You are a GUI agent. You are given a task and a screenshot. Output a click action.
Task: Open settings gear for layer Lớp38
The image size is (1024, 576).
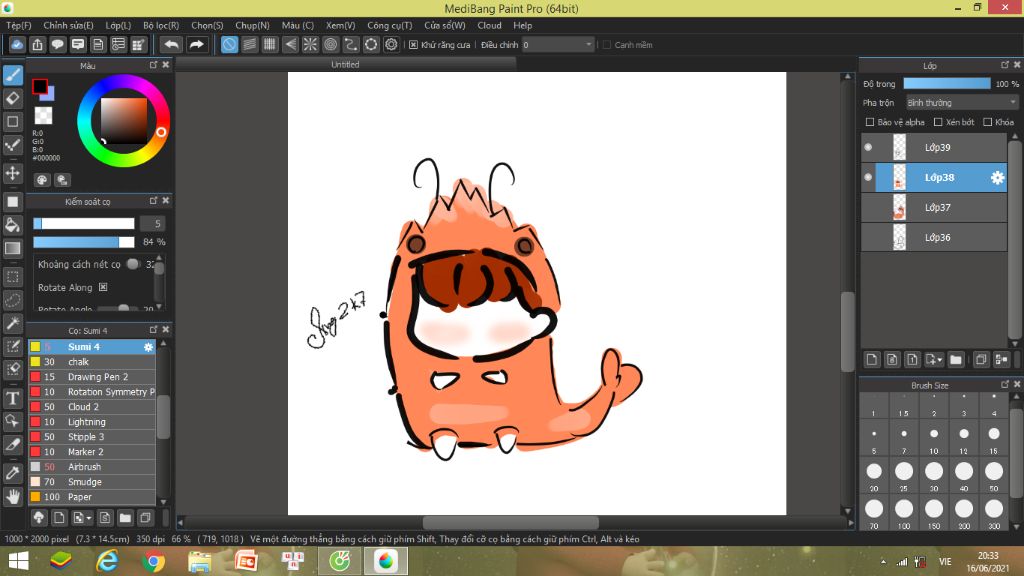(x=997, y=178)
